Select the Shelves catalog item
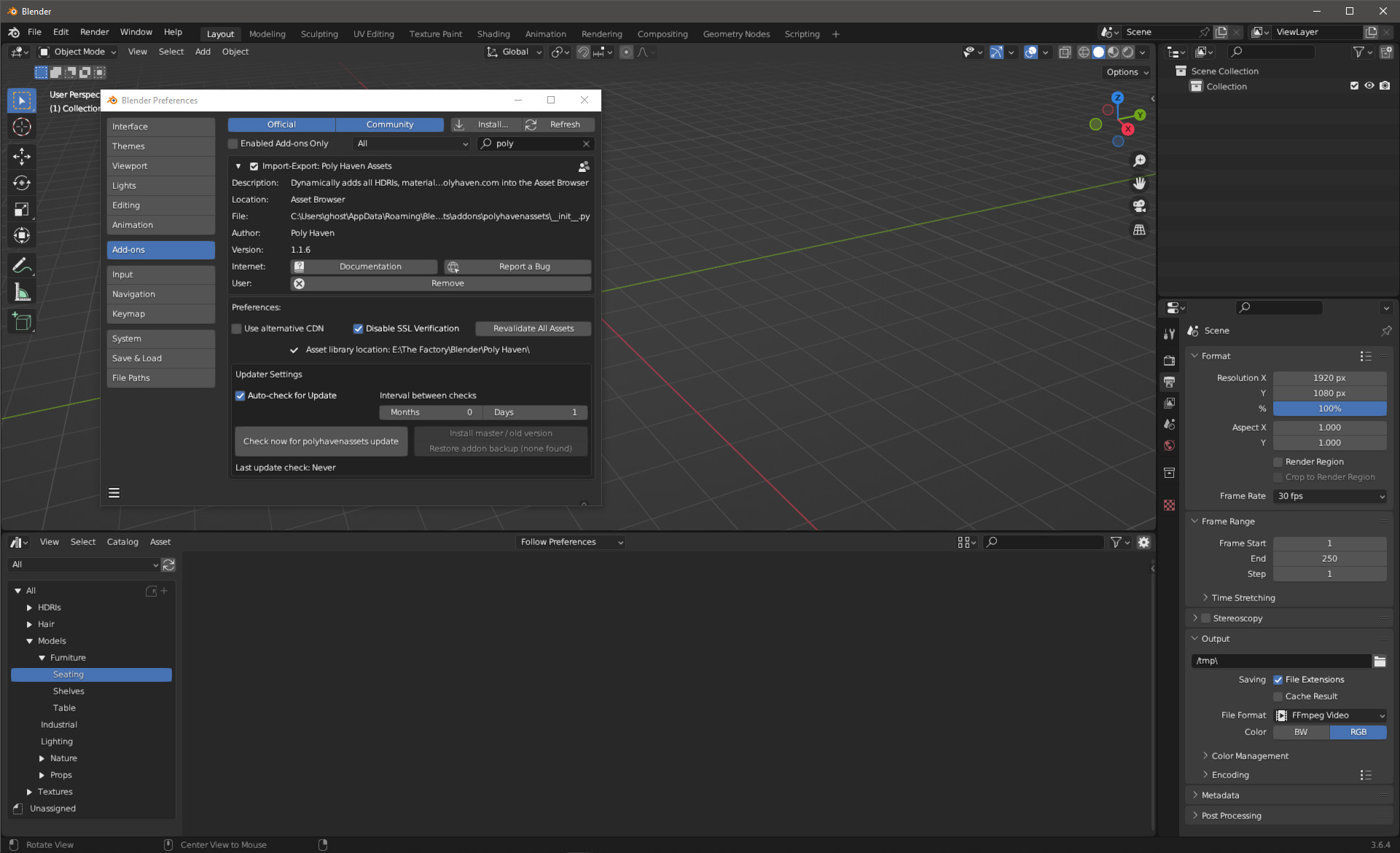 [69, 691]
